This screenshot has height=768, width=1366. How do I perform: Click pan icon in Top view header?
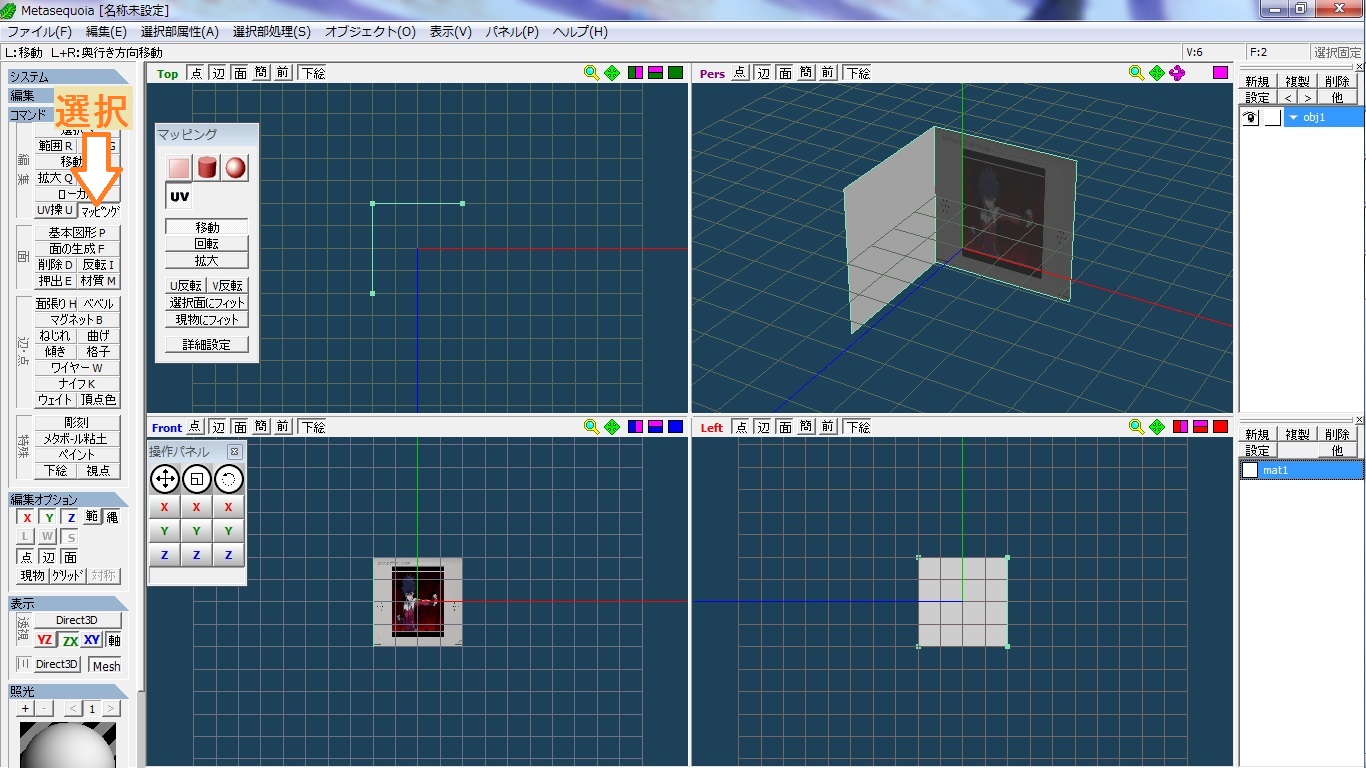[612, 73]
